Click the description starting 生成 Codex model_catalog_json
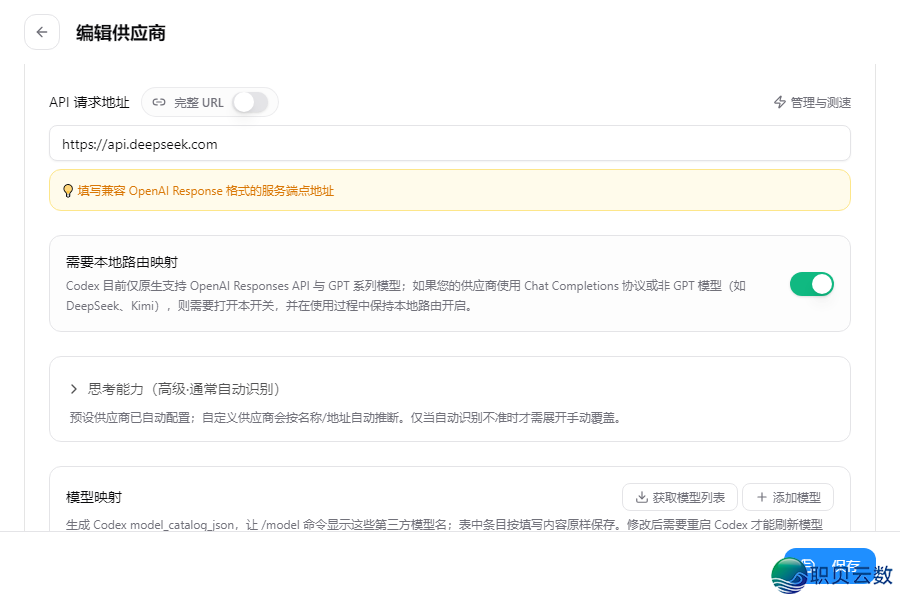Viewport: 900px width, 600px height. [x=444, y=524]
